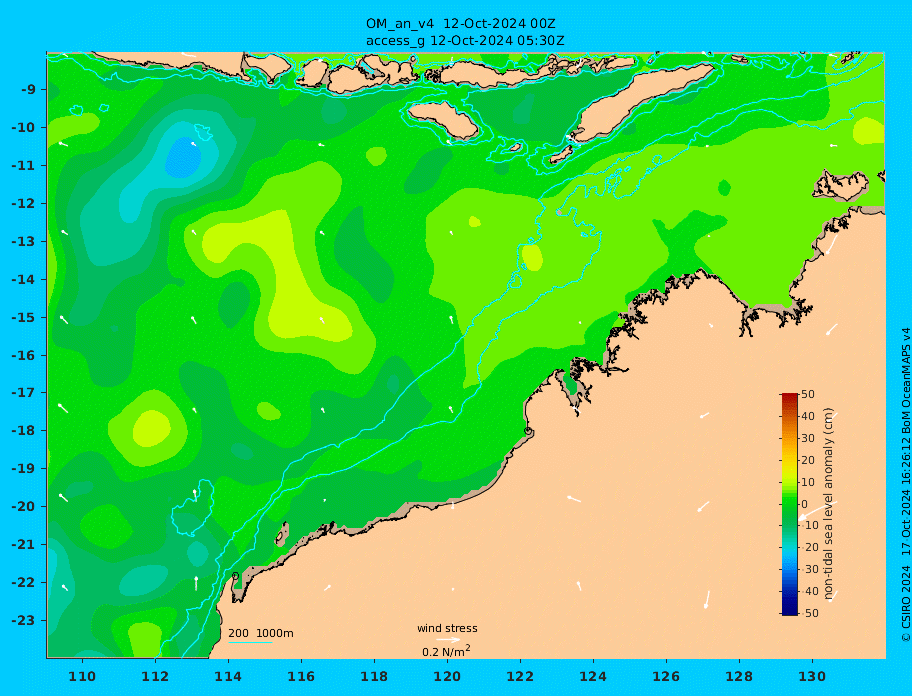Click the "wind stress" legend label
This screenshot has height=696, width=912.
[447, 629]
